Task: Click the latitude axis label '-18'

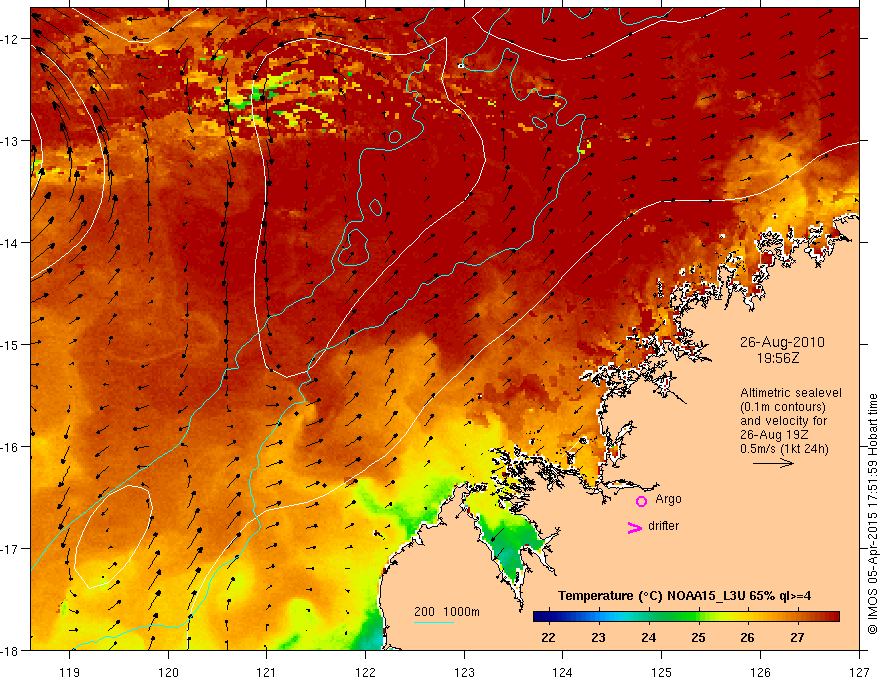Action: (x=10, y=651)
